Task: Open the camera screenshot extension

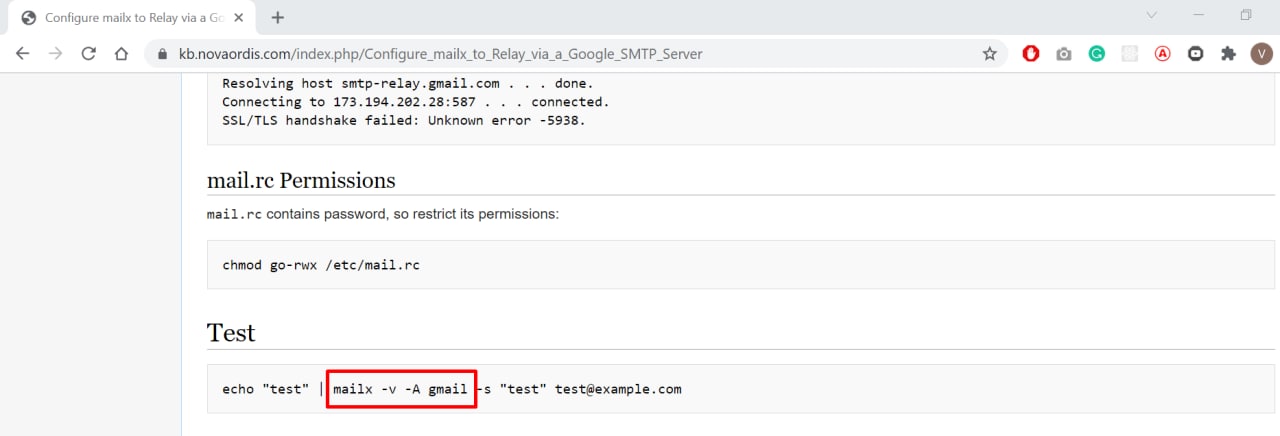Action: 1064,54
